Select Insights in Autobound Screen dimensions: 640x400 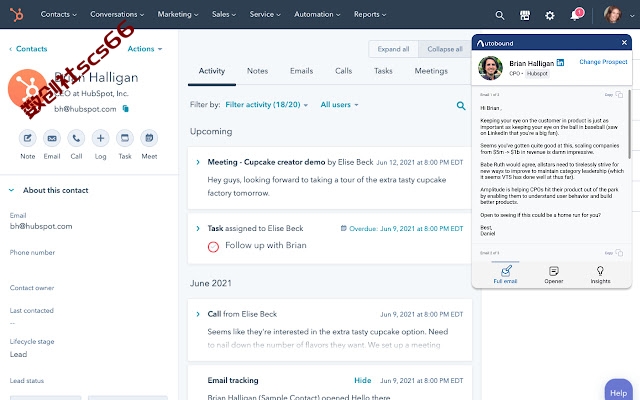pos(600,274)
